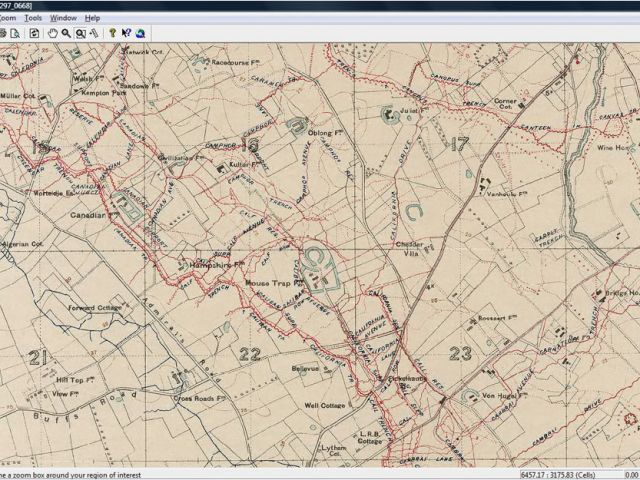Image resolution: width=640 pixels, height=480 pixels.
Task: Click the Well Cottage map label
Action: pyautogui.click(x=325, y=405)
